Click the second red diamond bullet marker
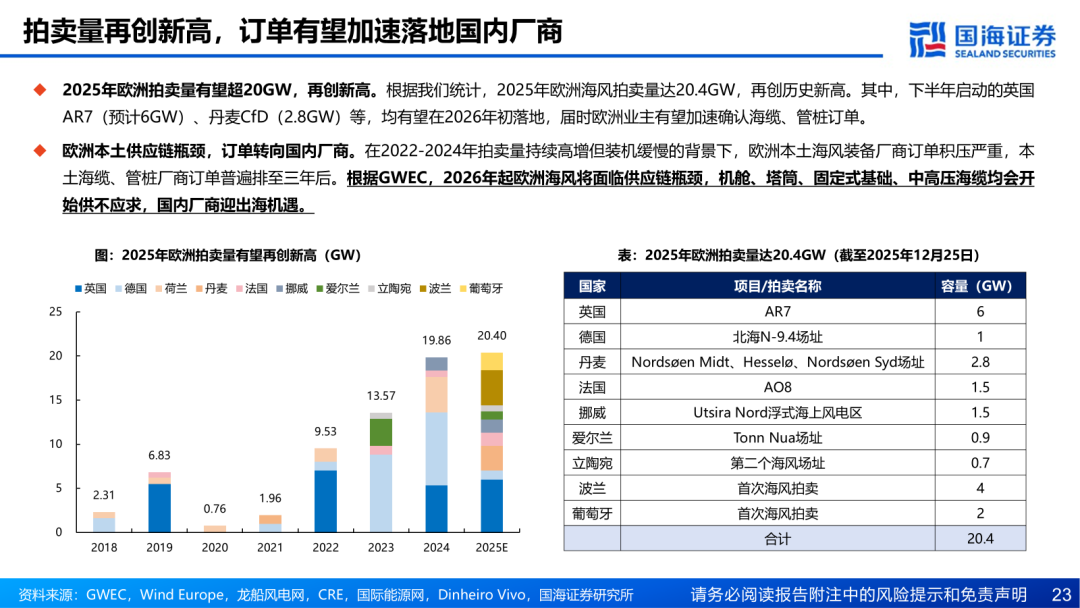Viewport: 1080px width, 608px height. coord(40,152)
